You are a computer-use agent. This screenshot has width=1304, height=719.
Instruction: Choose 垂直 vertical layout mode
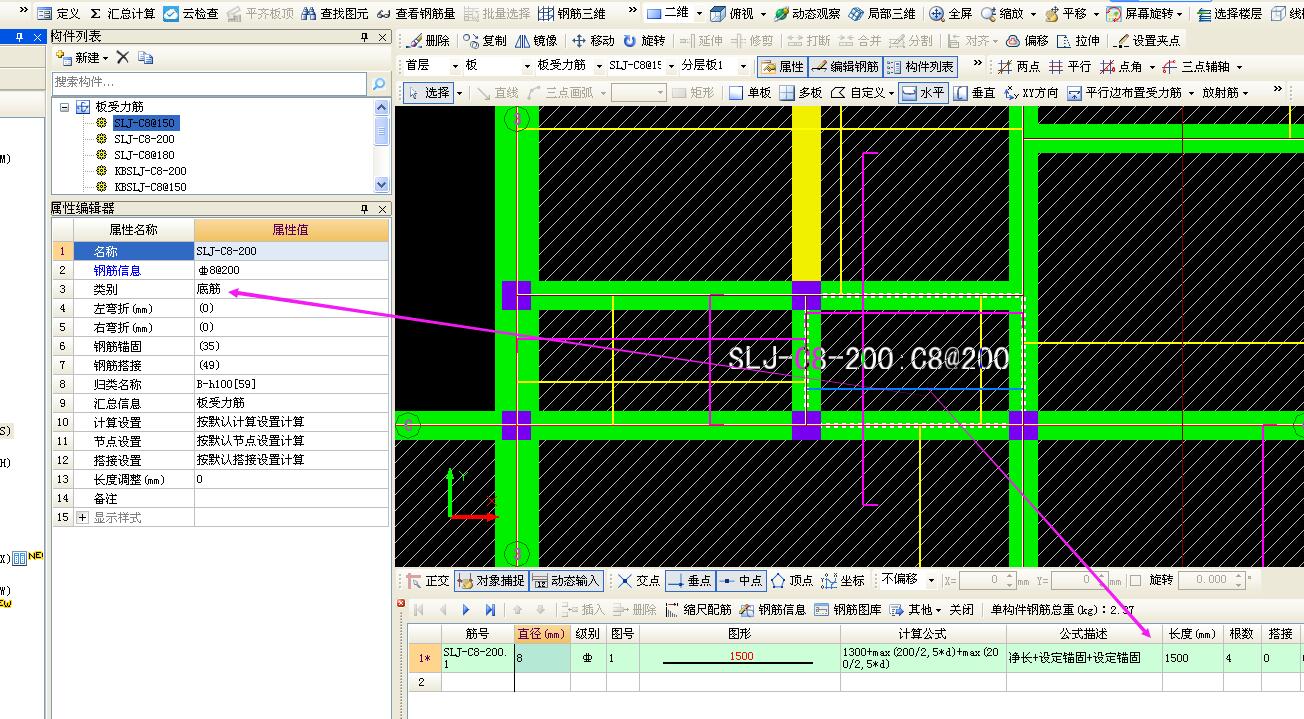coord(975,93)
